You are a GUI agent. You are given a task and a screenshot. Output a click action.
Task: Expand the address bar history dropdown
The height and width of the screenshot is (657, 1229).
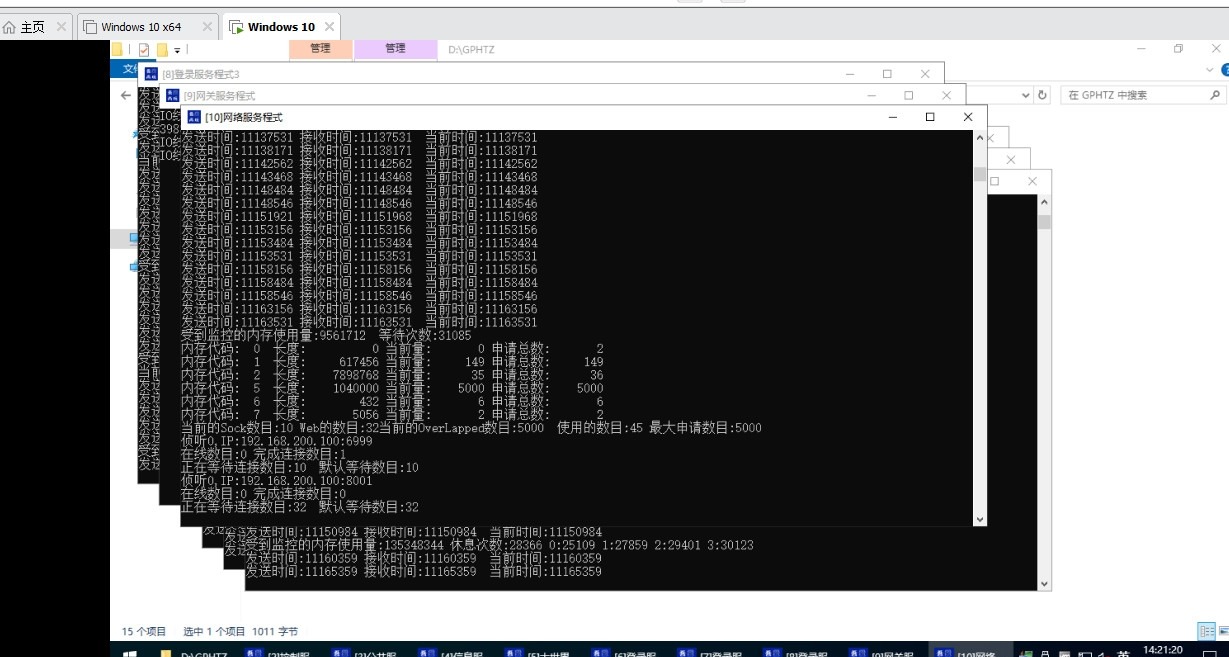point(1025,95)
